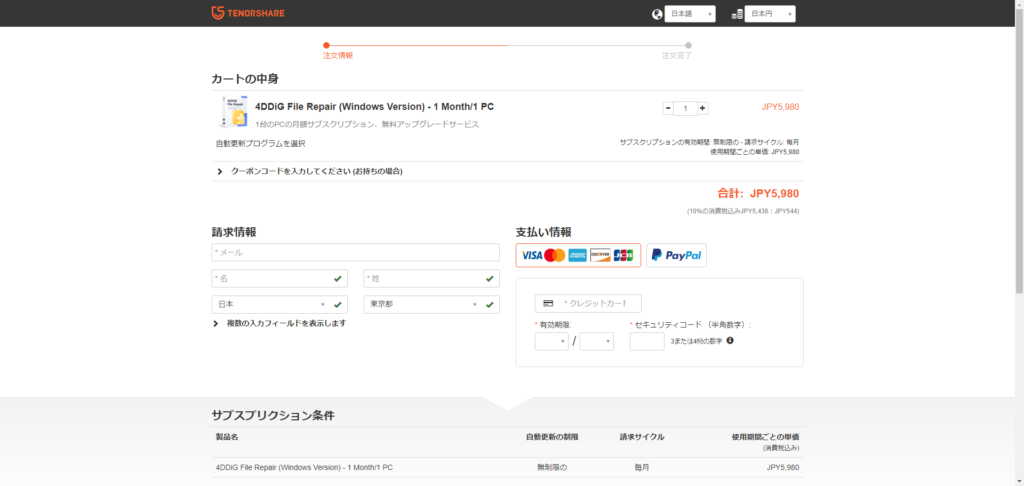Open the 日本円 currency dropdown

click(x=771, y=14)
